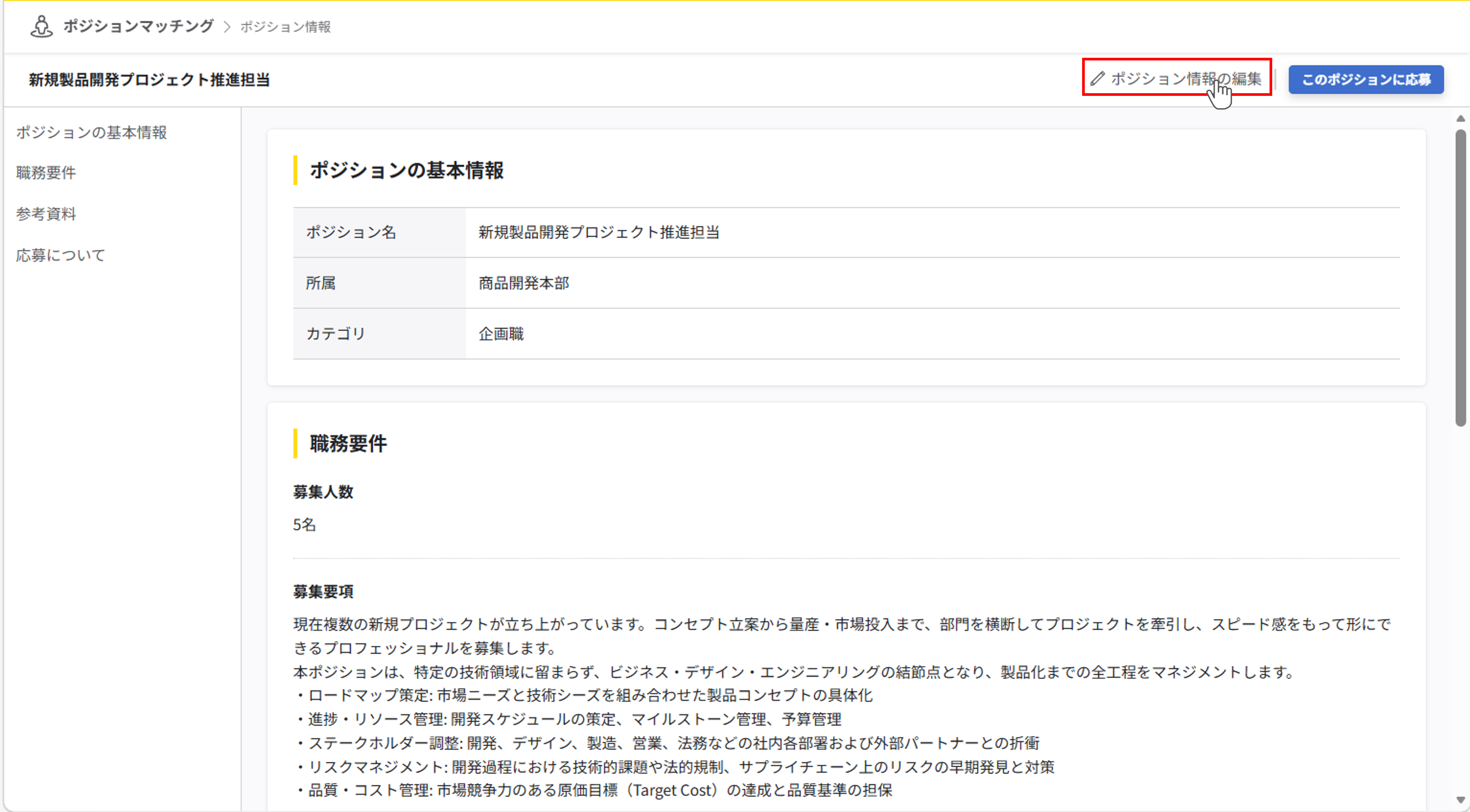Image resolution: width=1470 pixels, height=812 pixels.
Task: Select 職務要件 in the side navigation
Action: [x=46, y=173]
